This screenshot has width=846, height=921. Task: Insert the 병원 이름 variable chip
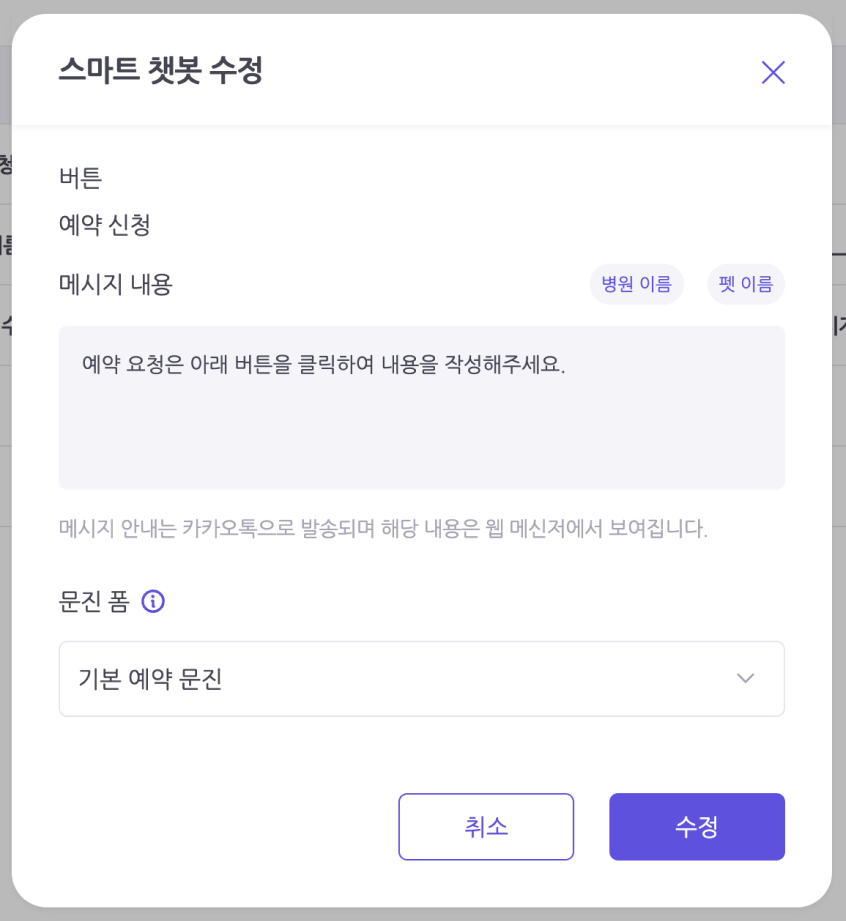pyautogui.click(x=636, y=284)
